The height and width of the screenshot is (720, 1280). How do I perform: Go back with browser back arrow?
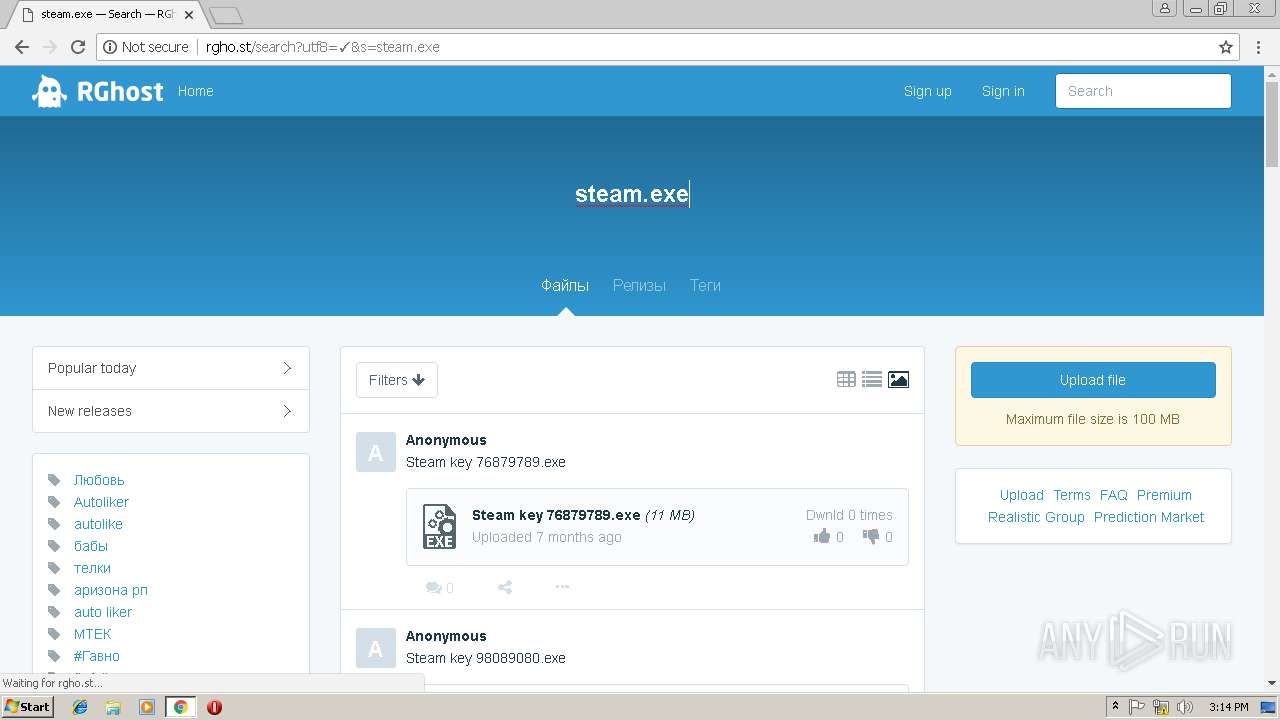click(x=22, y=47)
